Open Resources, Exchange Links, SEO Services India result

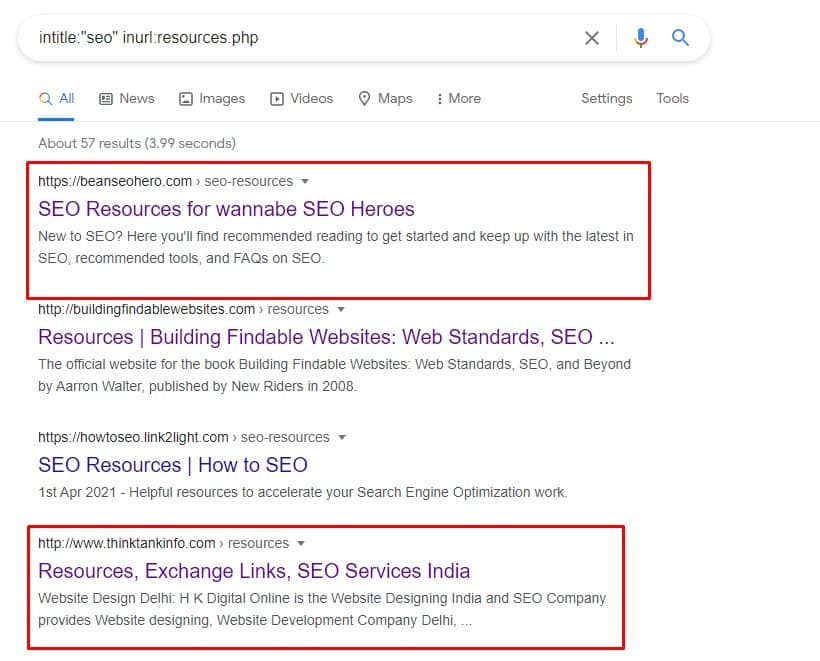pos(254,571)
